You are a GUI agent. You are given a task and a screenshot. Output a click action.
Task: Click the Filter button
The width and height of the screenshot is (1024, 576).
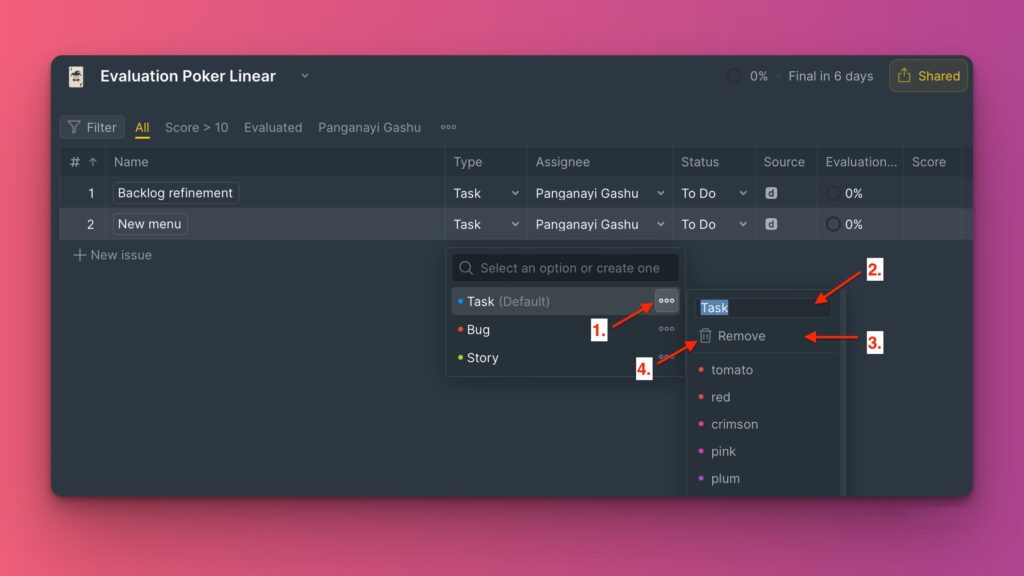[92, 127]
